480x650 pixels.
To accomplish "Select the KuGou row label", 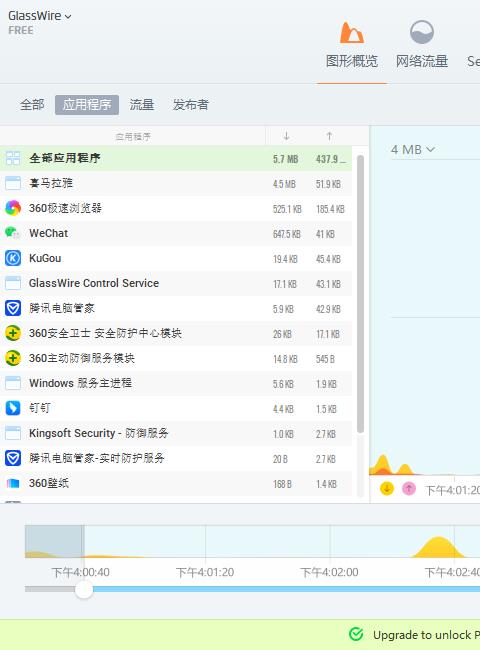I will tap(45, 258).
